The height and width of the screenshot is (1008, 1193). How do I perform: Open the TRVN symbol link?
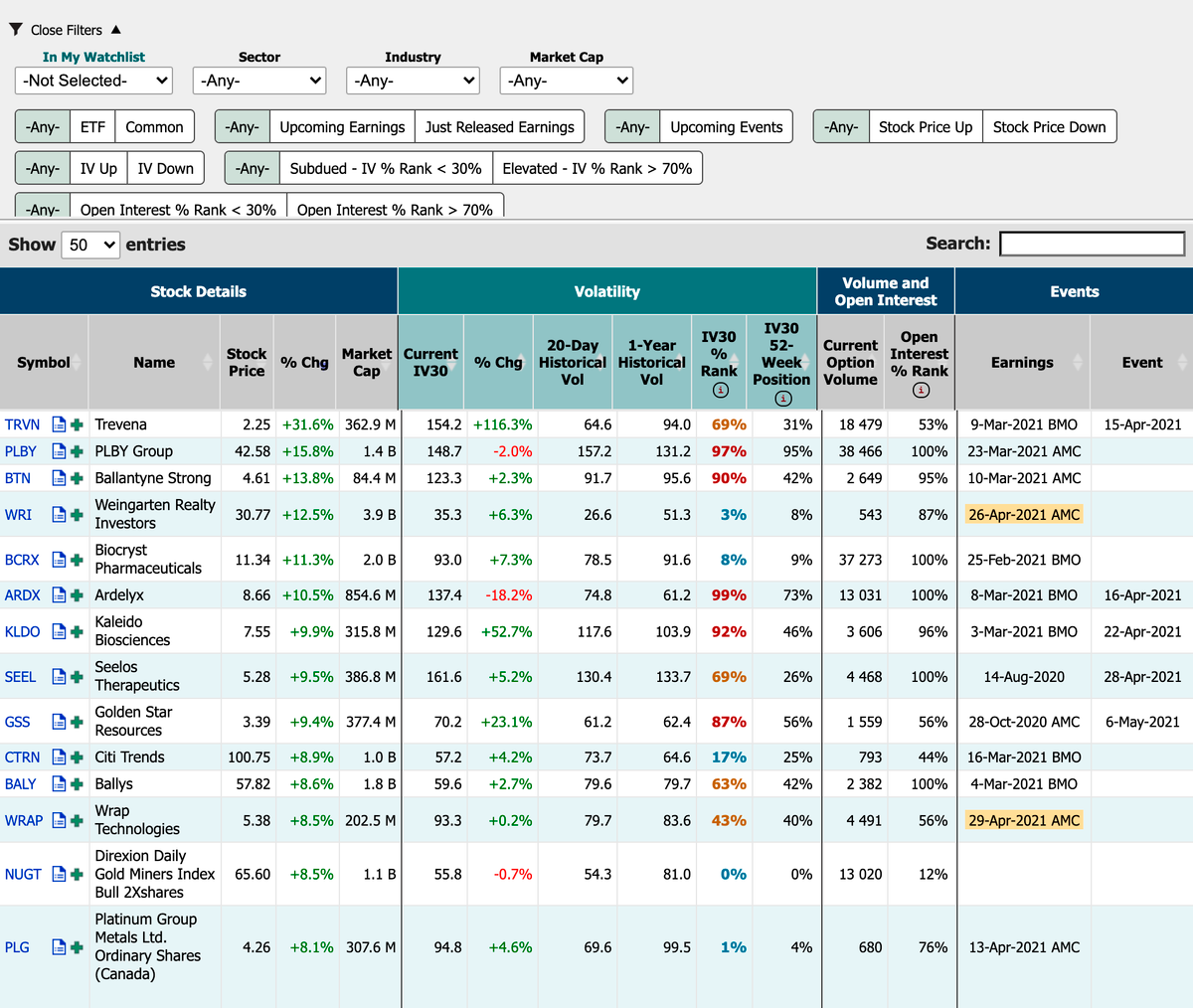coord(22,424)
